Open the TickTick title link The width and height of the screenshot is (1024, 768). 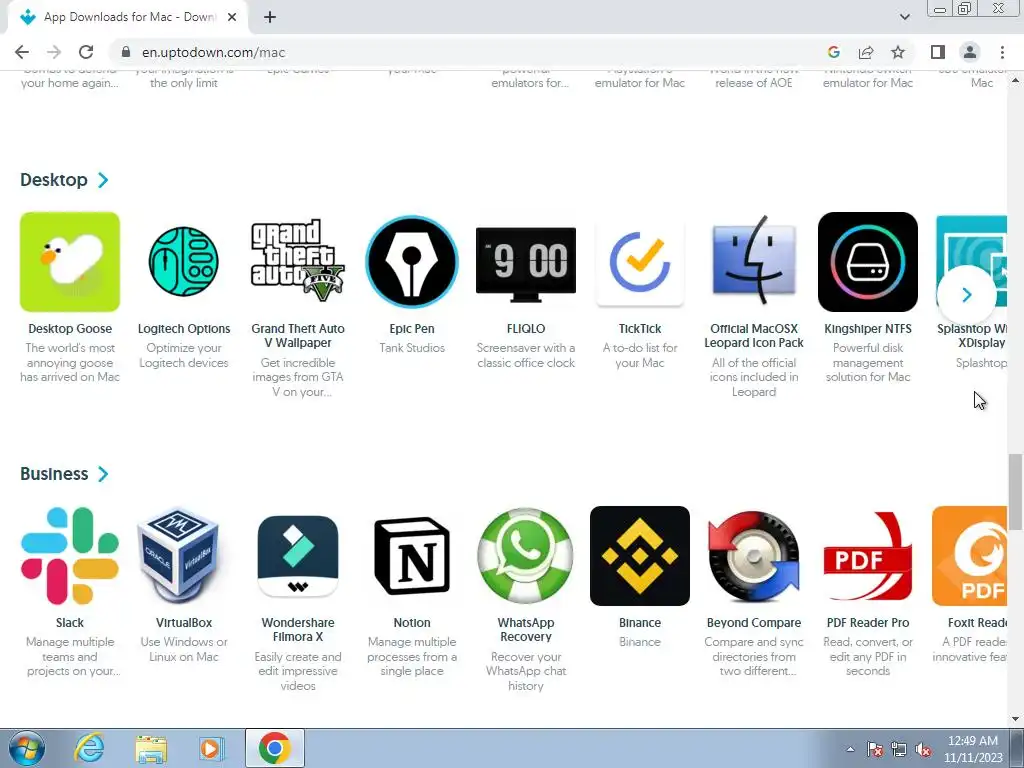(640, 329)
